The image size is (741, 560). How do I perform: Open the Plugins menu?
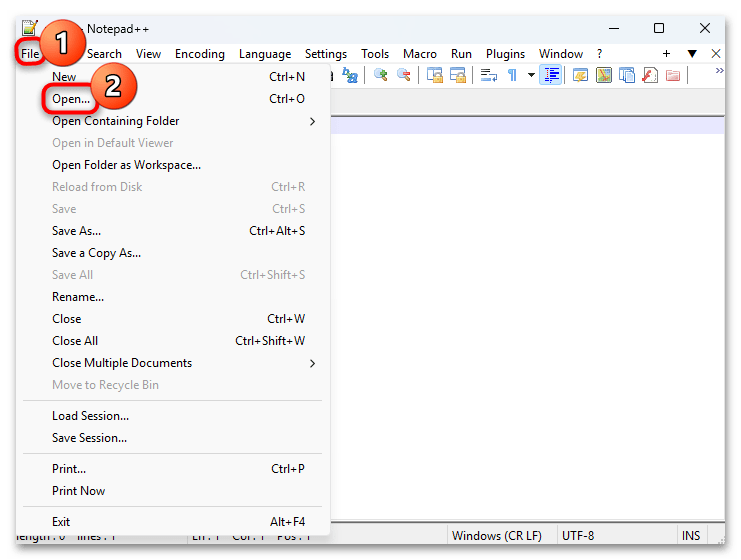[505, 54]
